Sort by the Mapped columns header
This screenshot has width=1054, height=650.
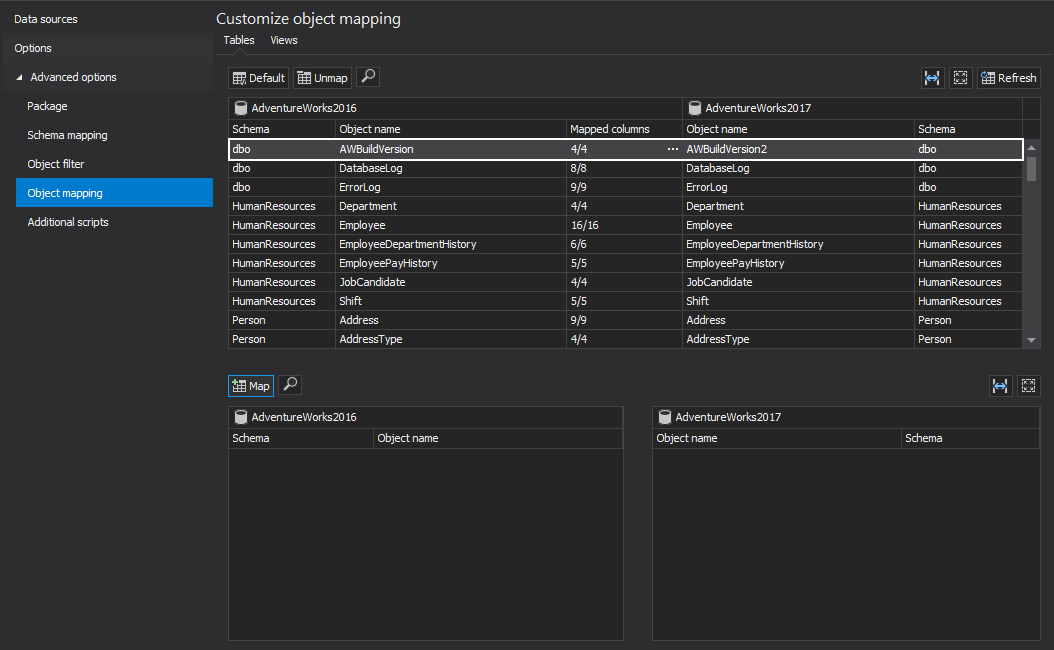pos(609,129)
